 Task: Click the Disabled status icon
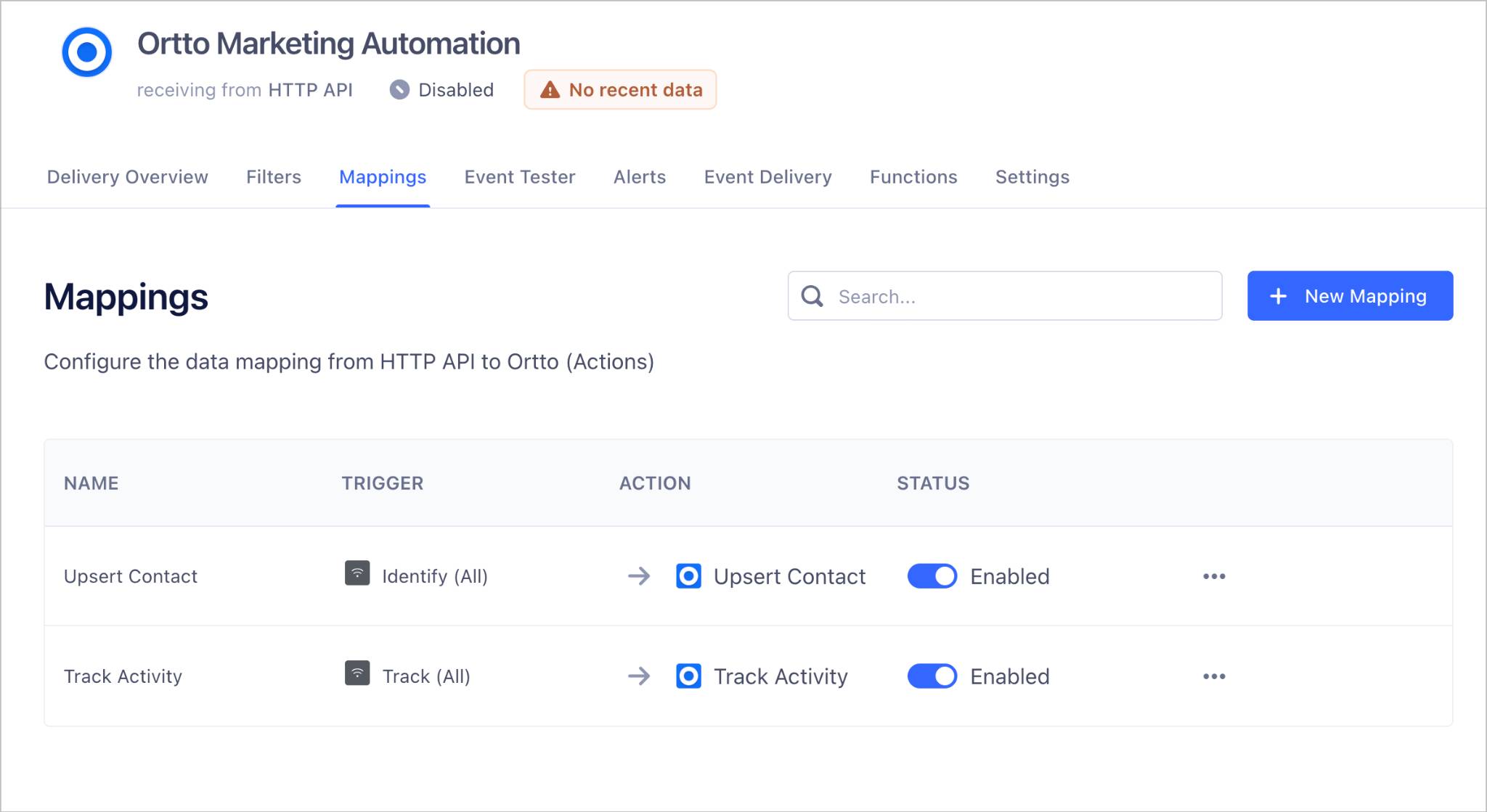click(399, 90)
